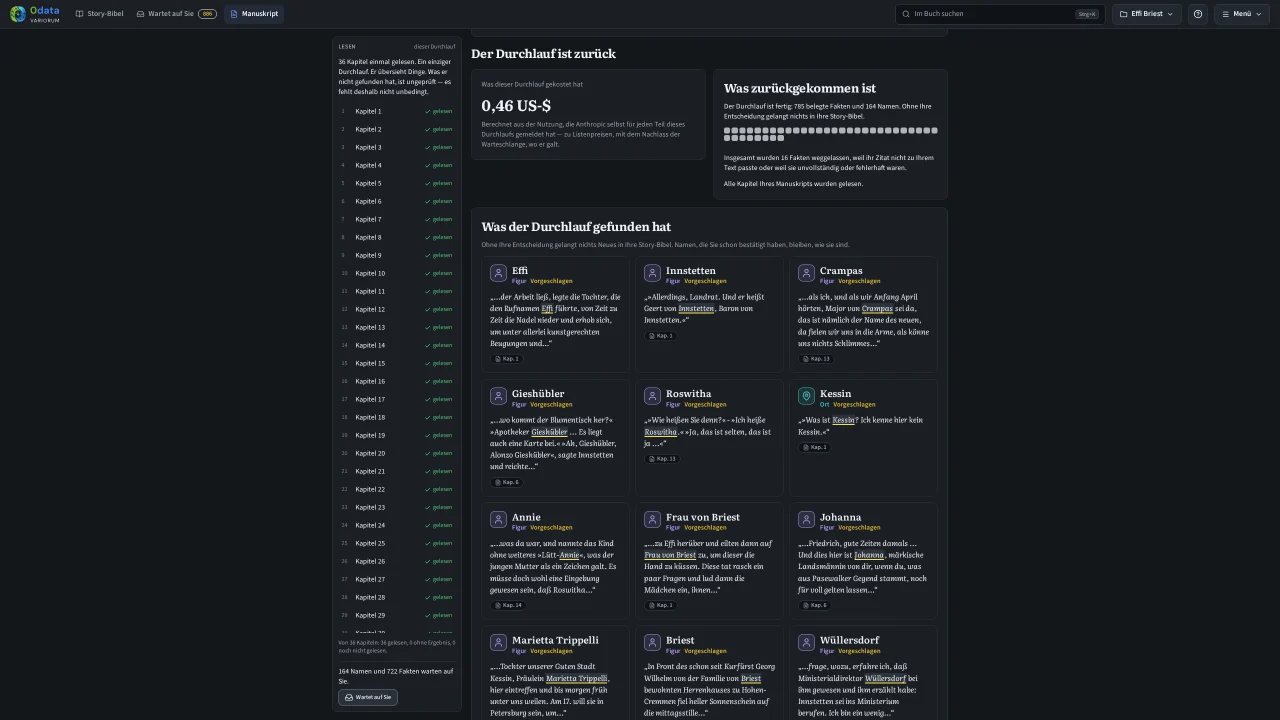Click the Roswitha card title
This screenshot has width=1280, height=720.
[x=689, y=394]
